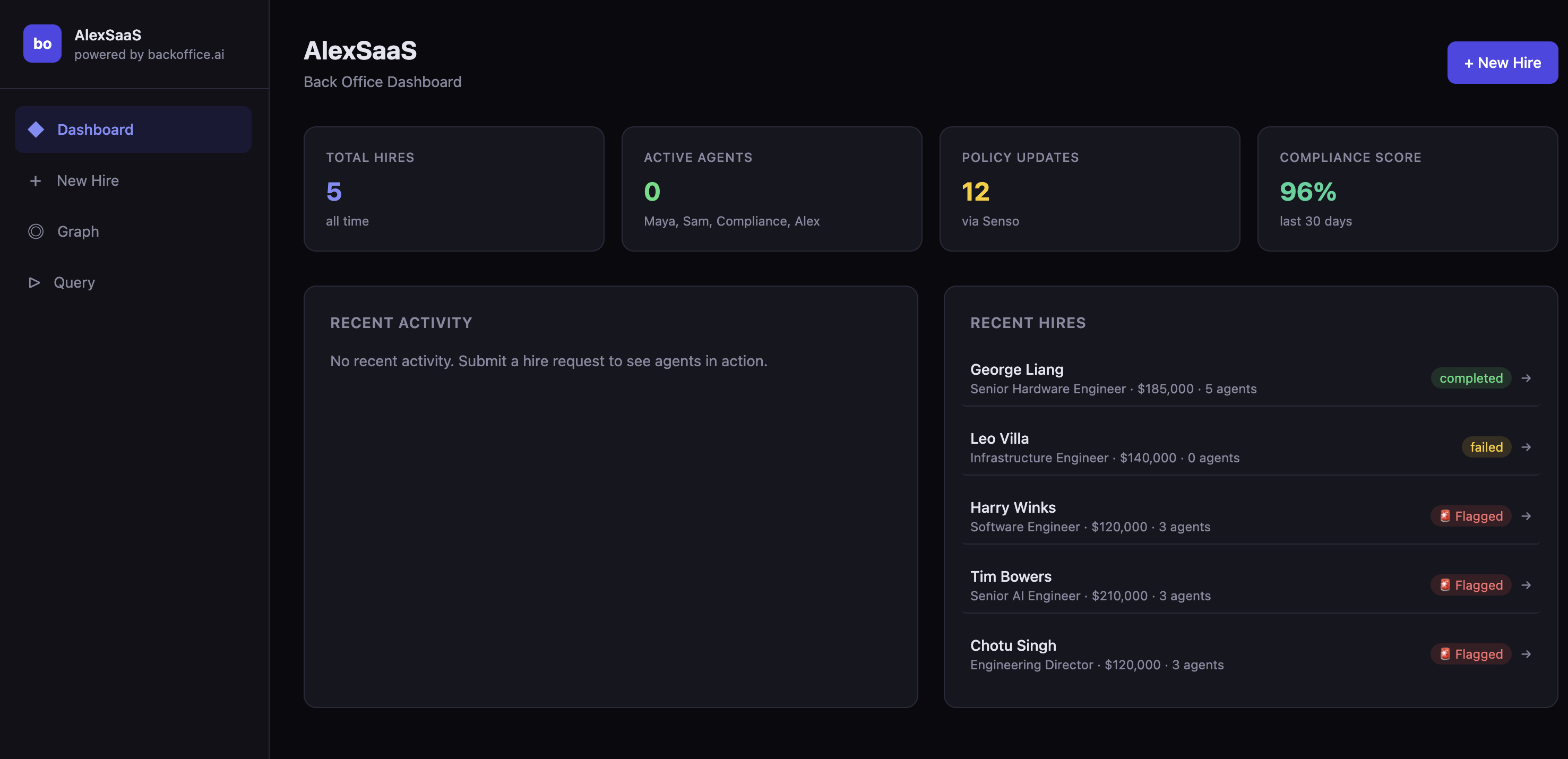Select the Graph menu item
The height and width of the screenshot is (759, 1568).
pyautogui.click(x=78, y=231)
